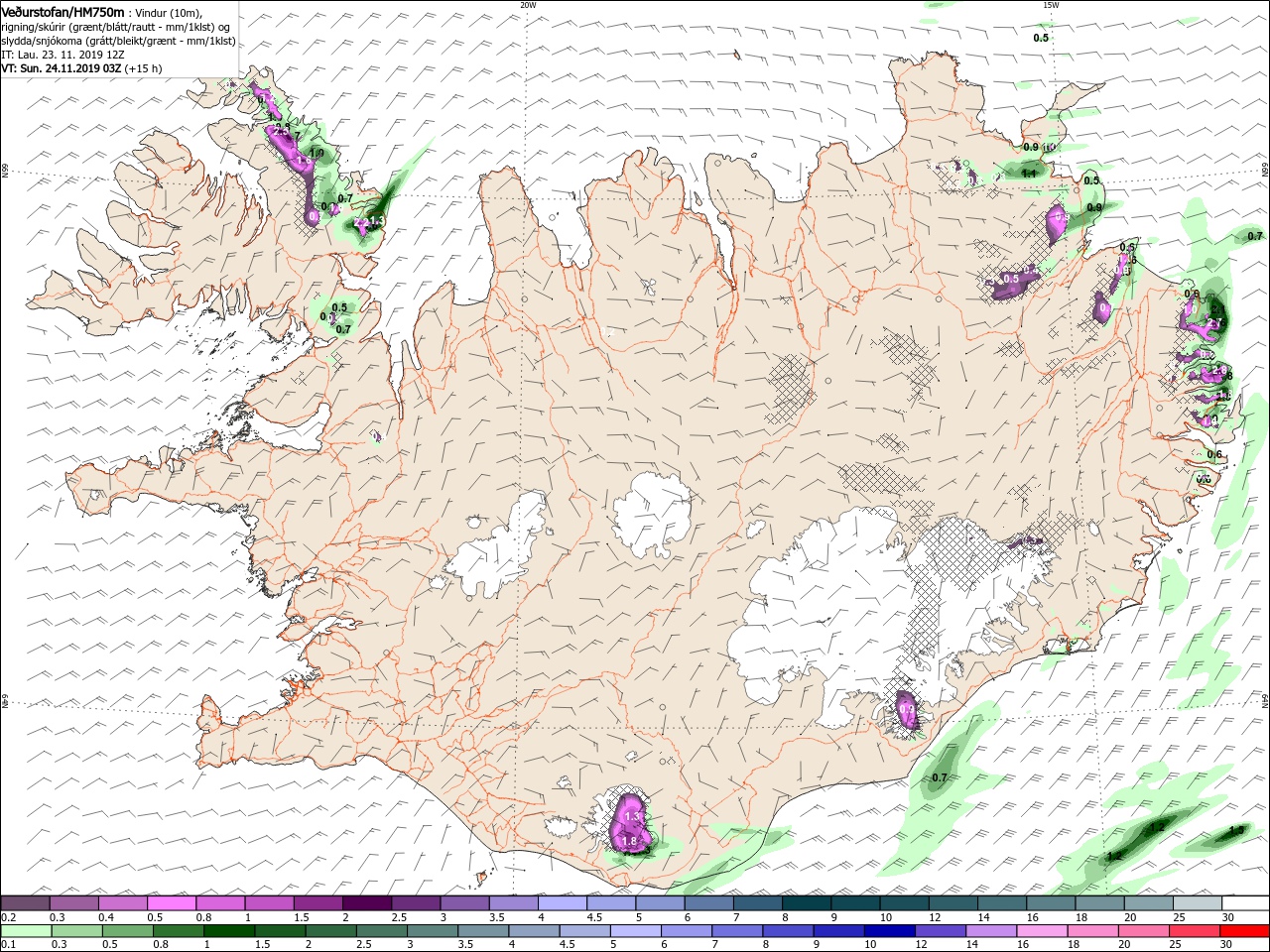Screen dimensions: 1270x952
Task: Pick the dark mauve 0.2–0.3 snow swatch
Action: [x=26, y=902]
